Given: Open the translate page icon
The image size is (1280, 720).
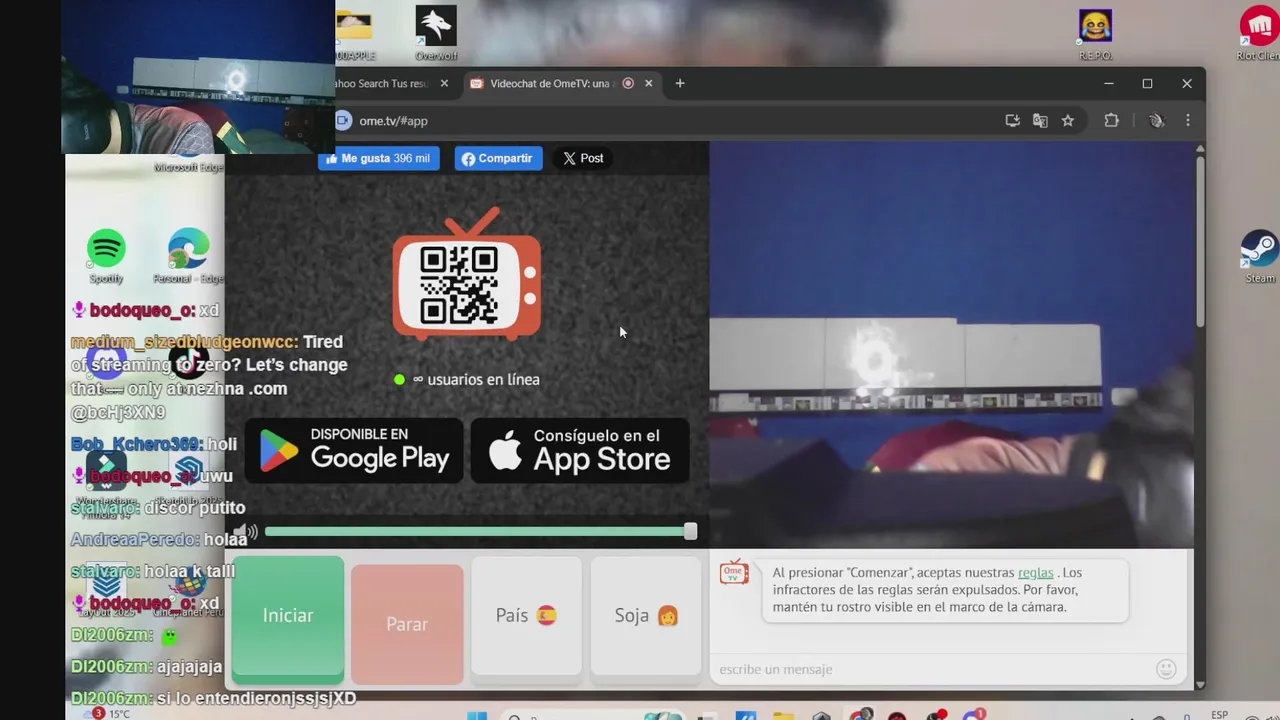Looking at the screenshot, I should [1040, 121].
